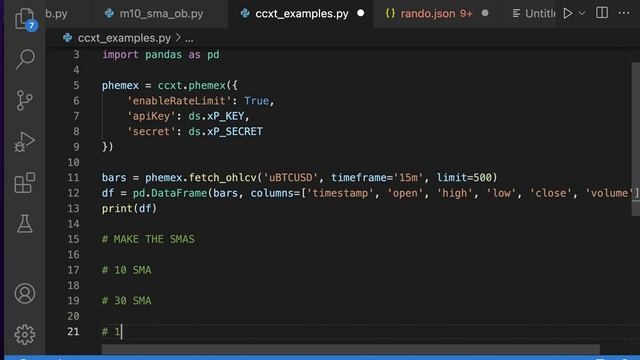Open the Extensions view
Image resolution: width=640 pixels, height=360 pixels.
[24, 182]
